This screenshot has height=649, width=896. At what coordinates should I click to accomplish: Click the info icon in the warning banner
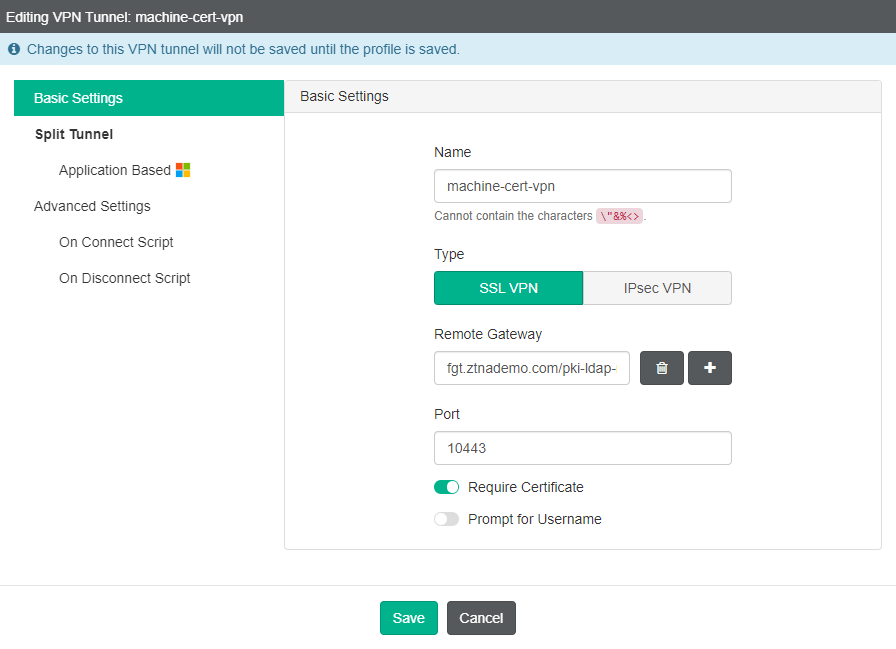tap(11, 49)
